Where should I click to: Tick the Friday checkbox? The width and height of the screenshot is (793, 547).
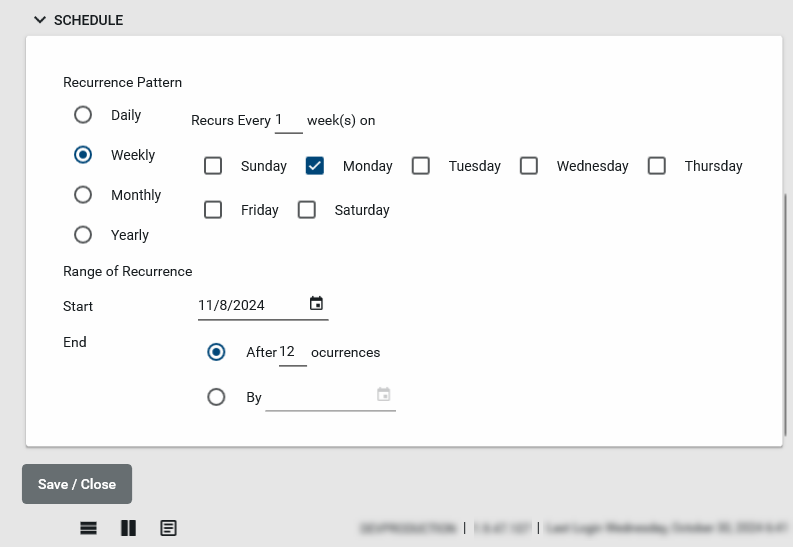(213, 210)
